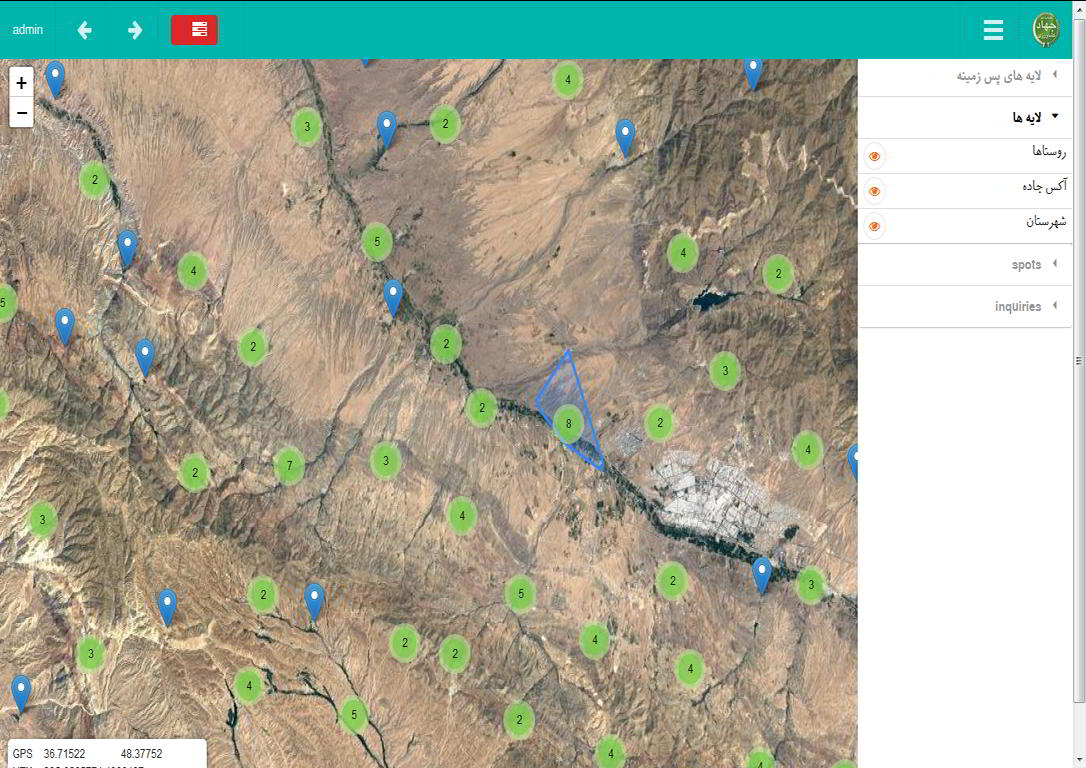Toggle the hamburger menu icon

tap(993, 30)
